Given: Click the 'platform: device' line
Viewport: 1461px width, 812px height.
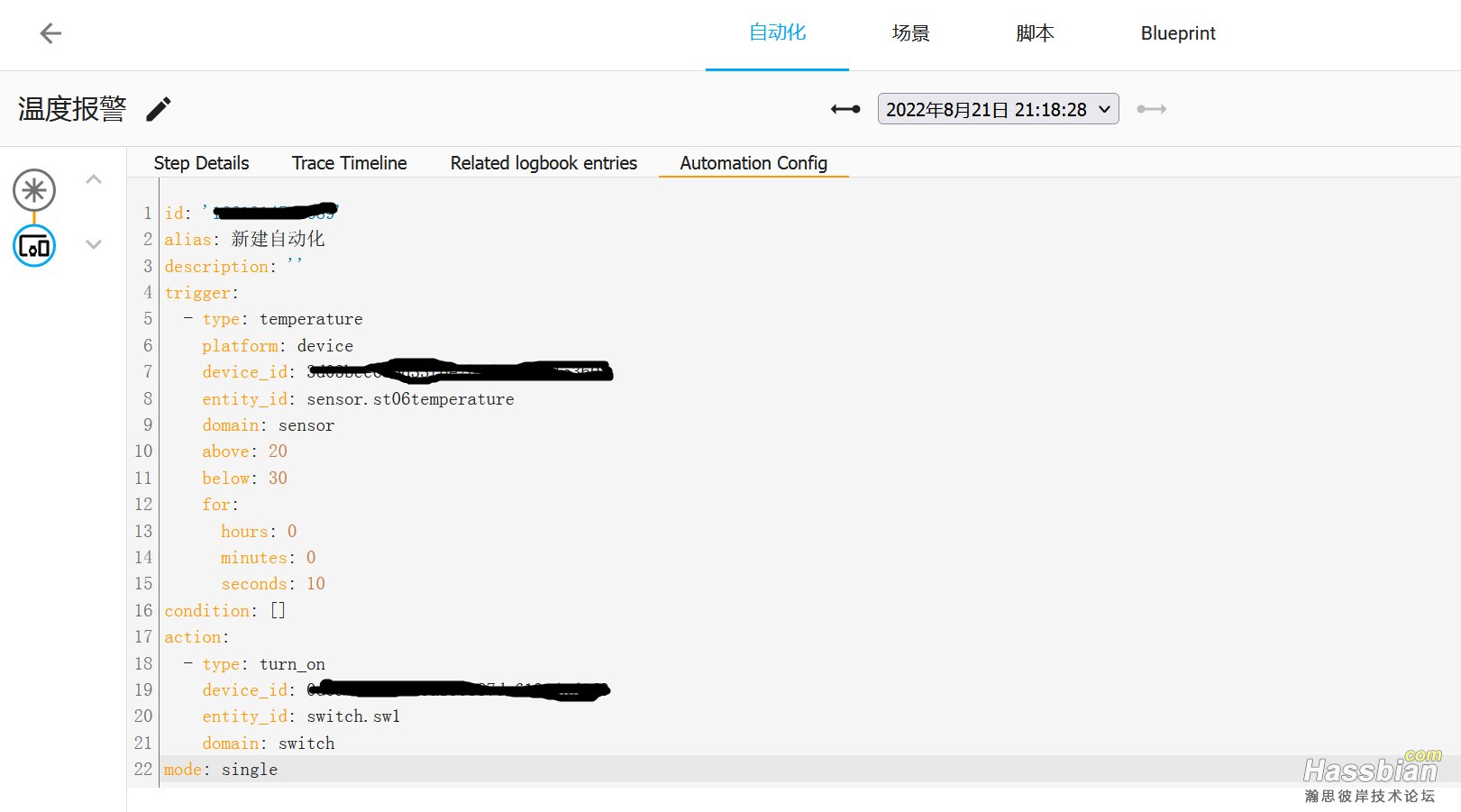Looking at the screenshot, I should (278, 346).
